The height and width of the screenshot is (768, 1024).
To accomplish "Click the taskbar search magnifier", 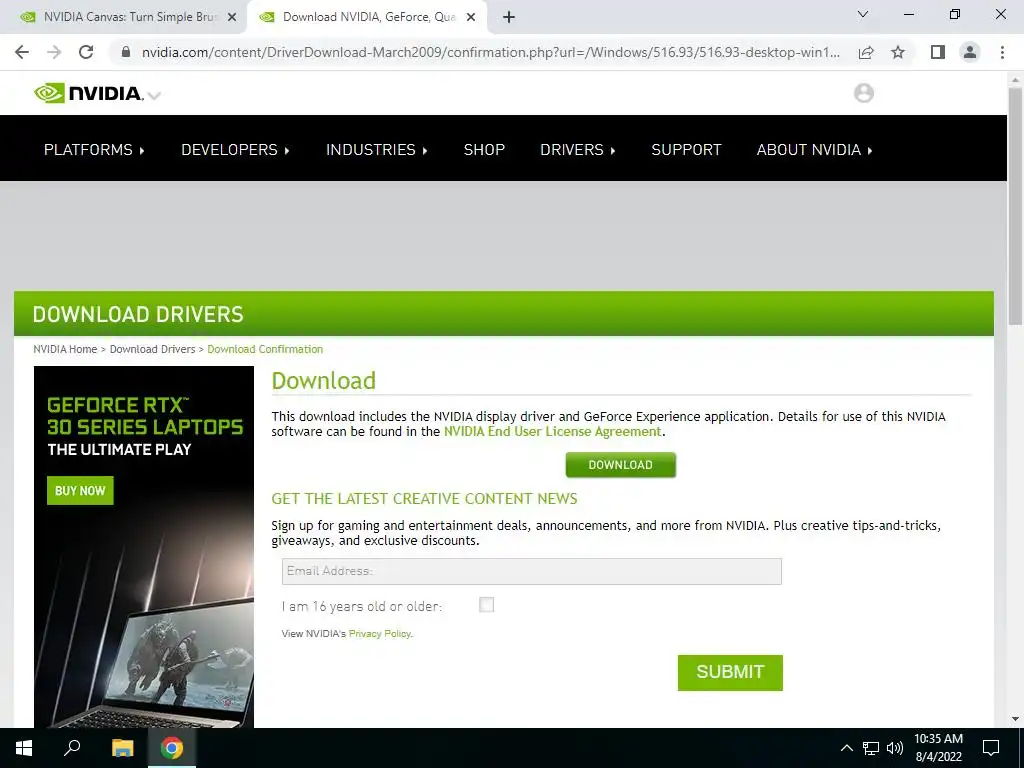I will (72, 748).
